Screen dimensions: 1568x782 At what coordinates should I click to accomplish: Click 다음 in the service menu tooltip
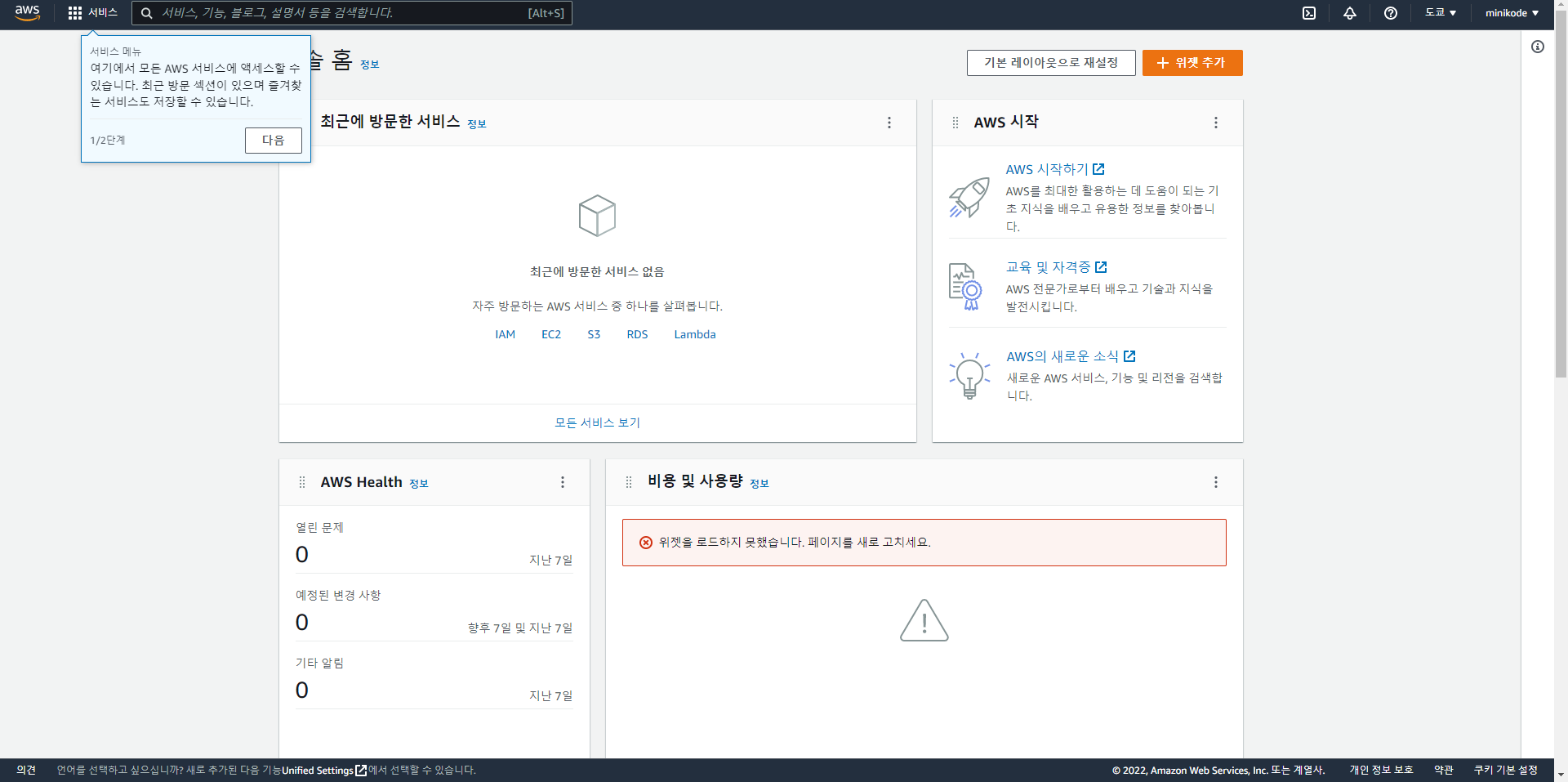tap(274, 141)
